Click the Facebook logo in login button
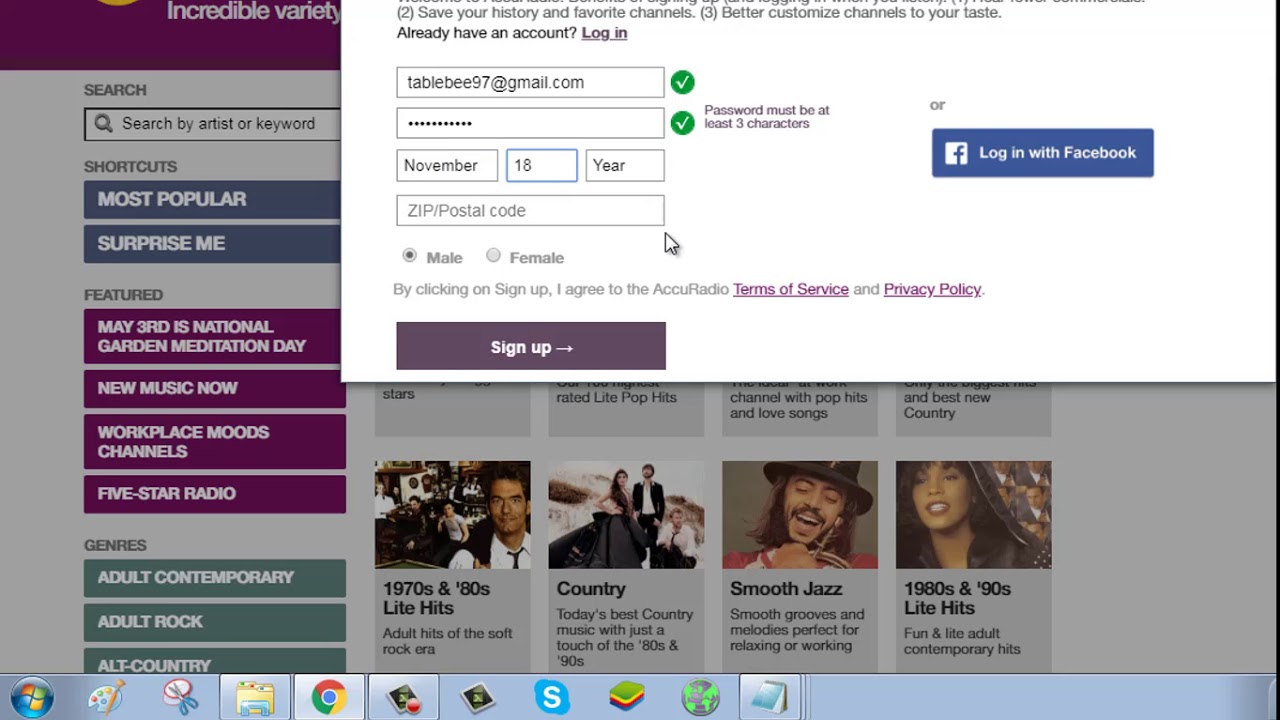Viewport: 1280px width, 720px height. click(x=956, y=153)
